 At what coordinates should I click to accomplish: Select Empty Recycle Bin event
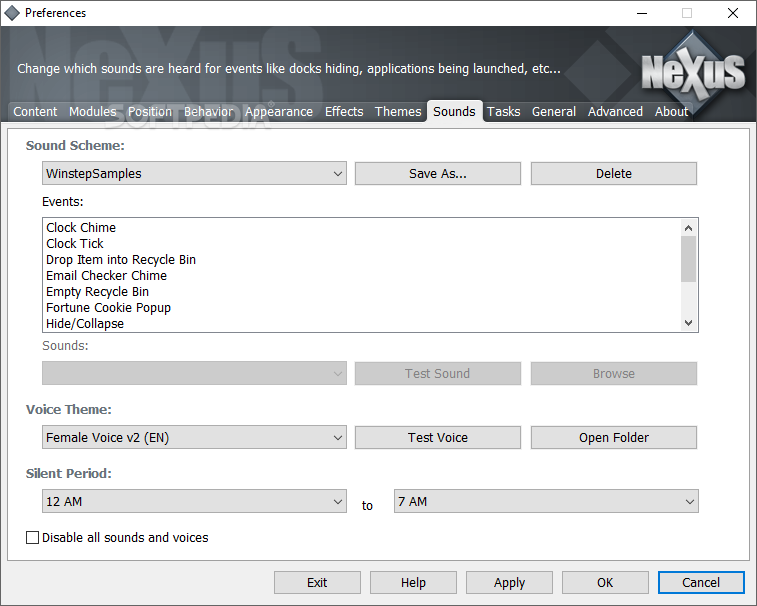pos(362,291)
